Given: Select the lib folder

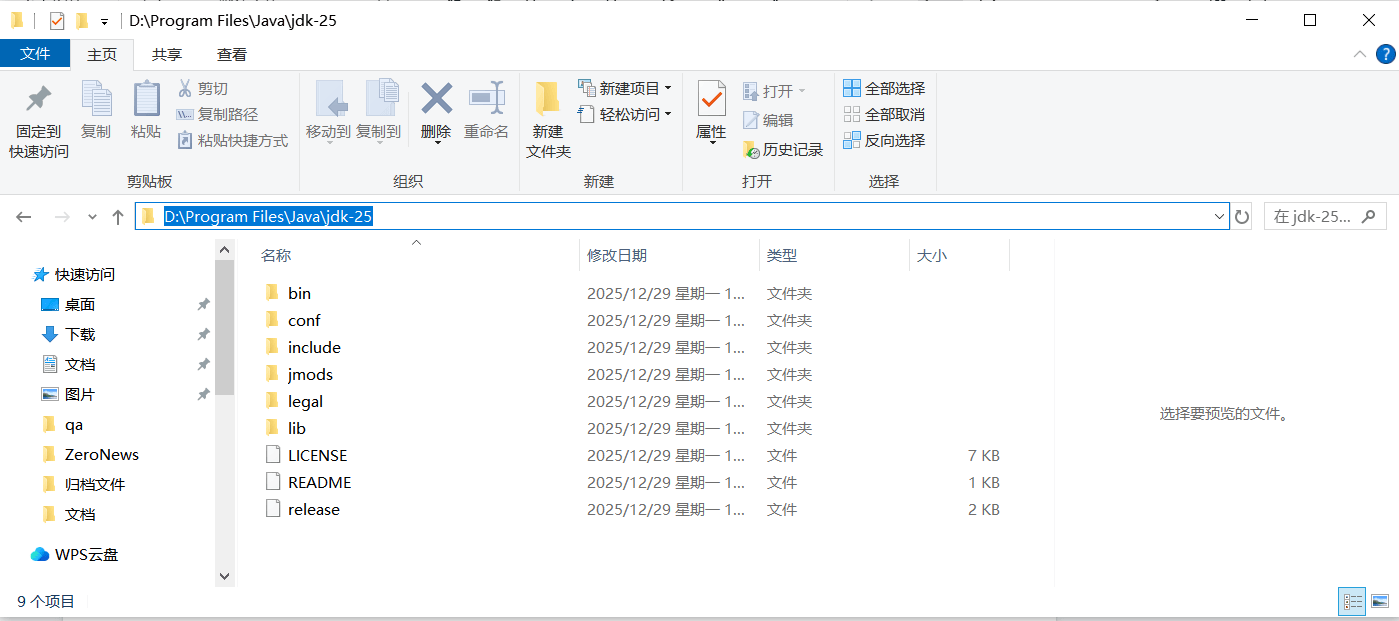Looking at the screenshot, I should coord(297,428).
